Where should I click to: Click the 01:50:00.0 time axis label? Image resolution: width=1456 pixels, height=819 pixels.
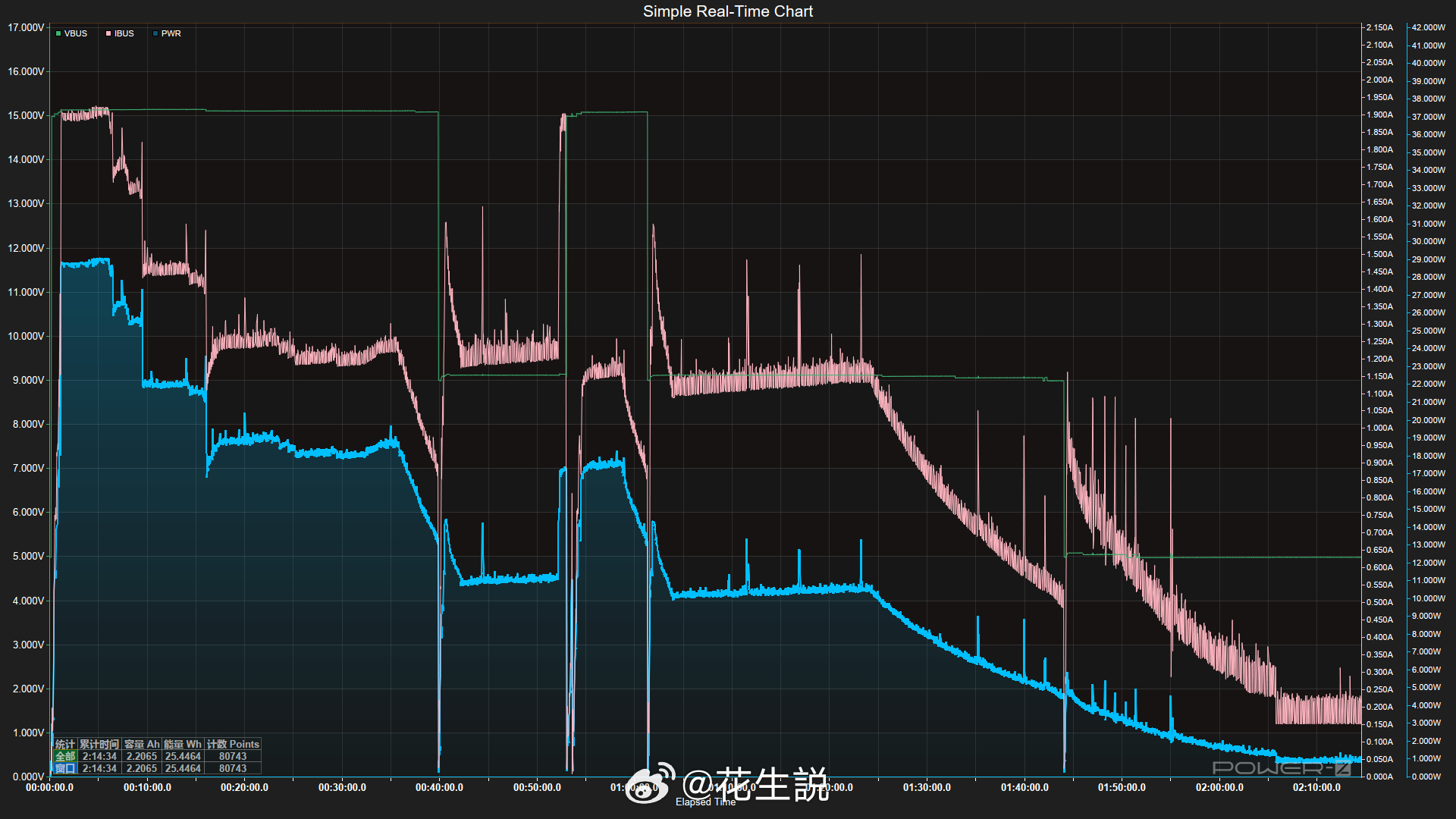(x=1122, y=788)
